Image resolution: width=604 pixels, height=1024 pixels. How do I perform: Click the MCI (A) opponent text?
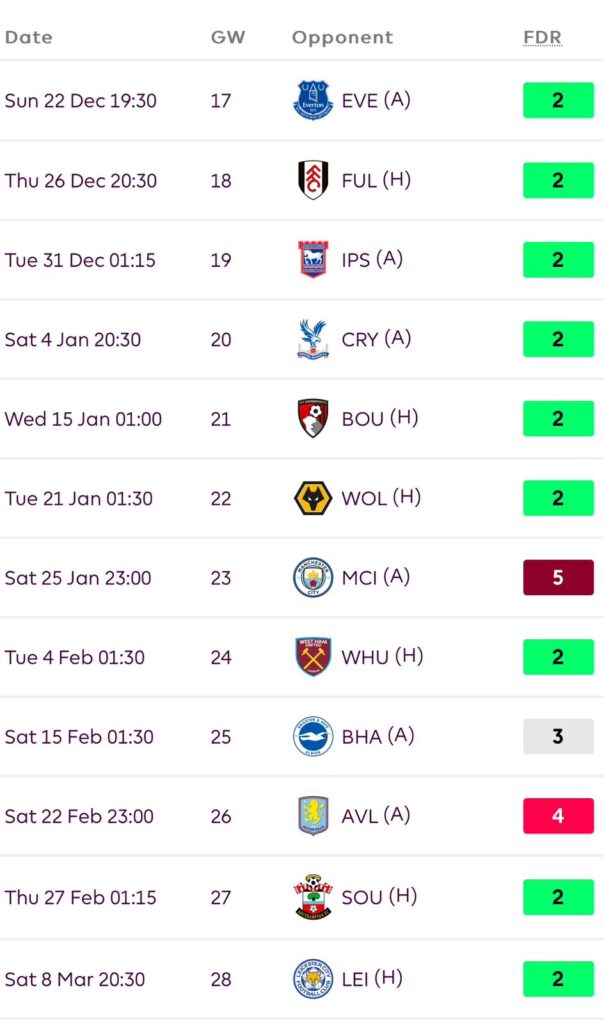coord(376,578)
